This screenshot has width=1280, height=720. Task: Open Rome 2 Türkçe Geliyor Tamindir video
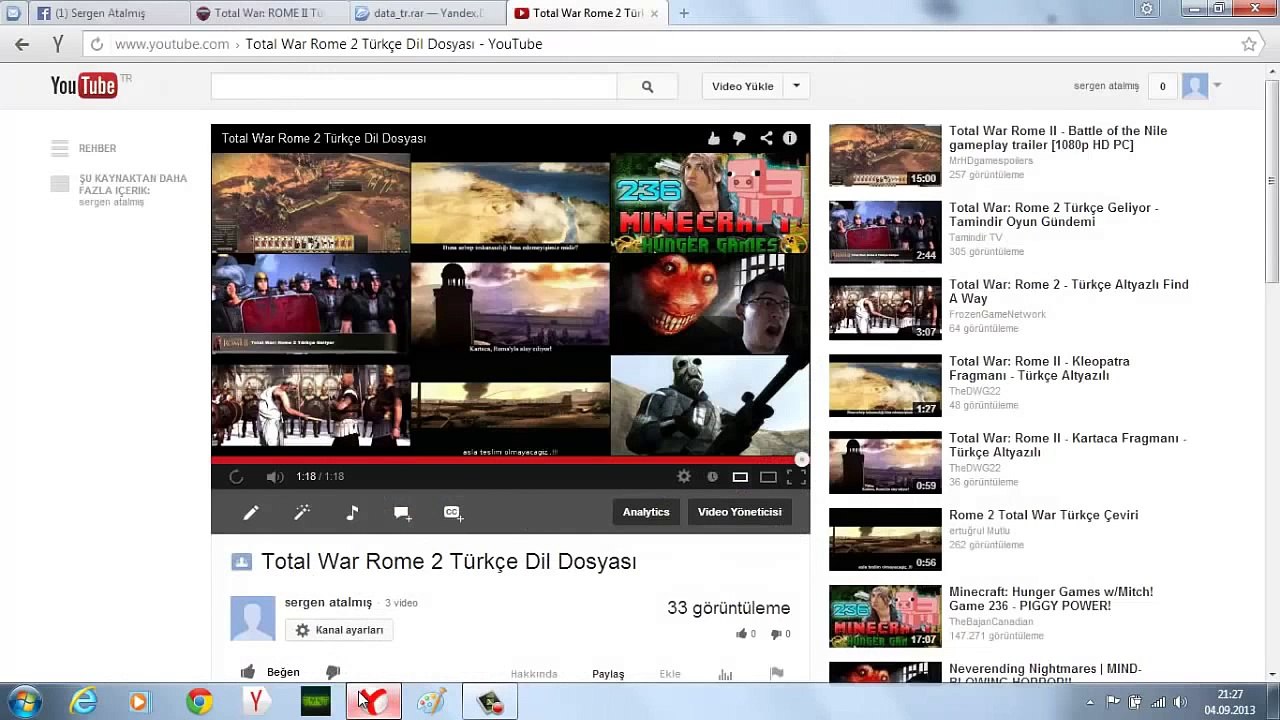click(x=1053, y=215)
